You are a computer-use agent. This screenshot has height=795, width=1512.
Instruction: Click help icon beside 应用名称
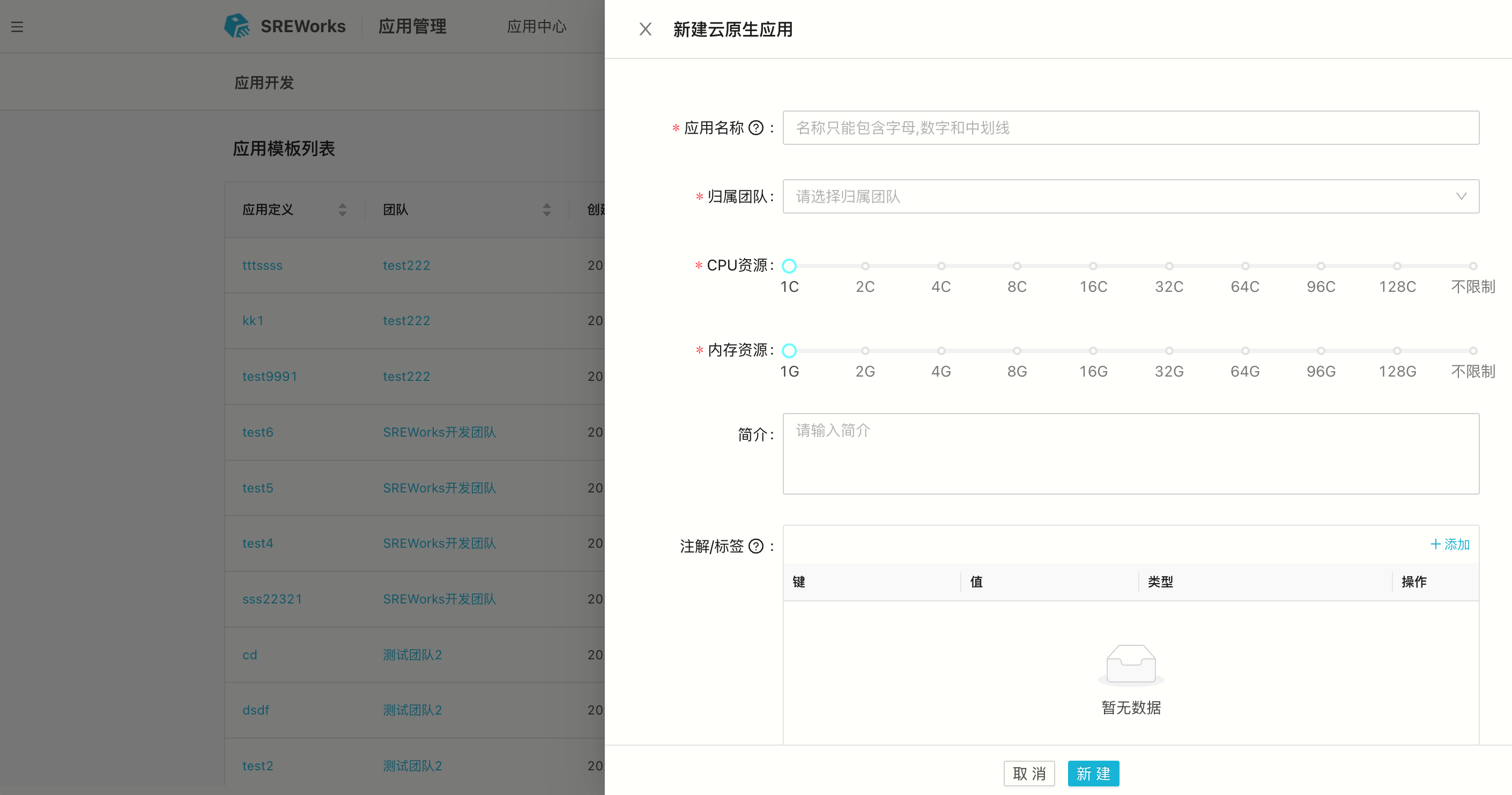(756, 128)
